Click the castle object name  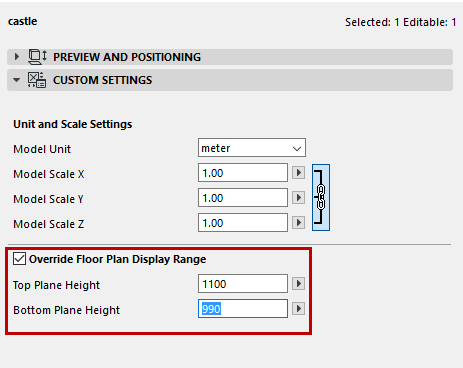(23, 21)
